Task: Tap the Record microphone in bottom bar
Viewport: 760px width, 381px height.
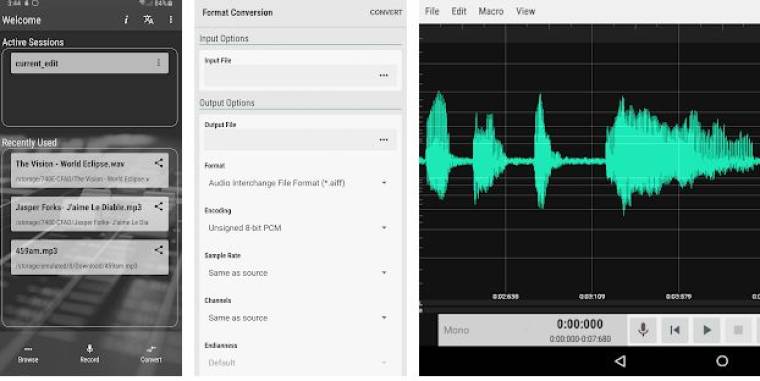Action: coord(90,354)
